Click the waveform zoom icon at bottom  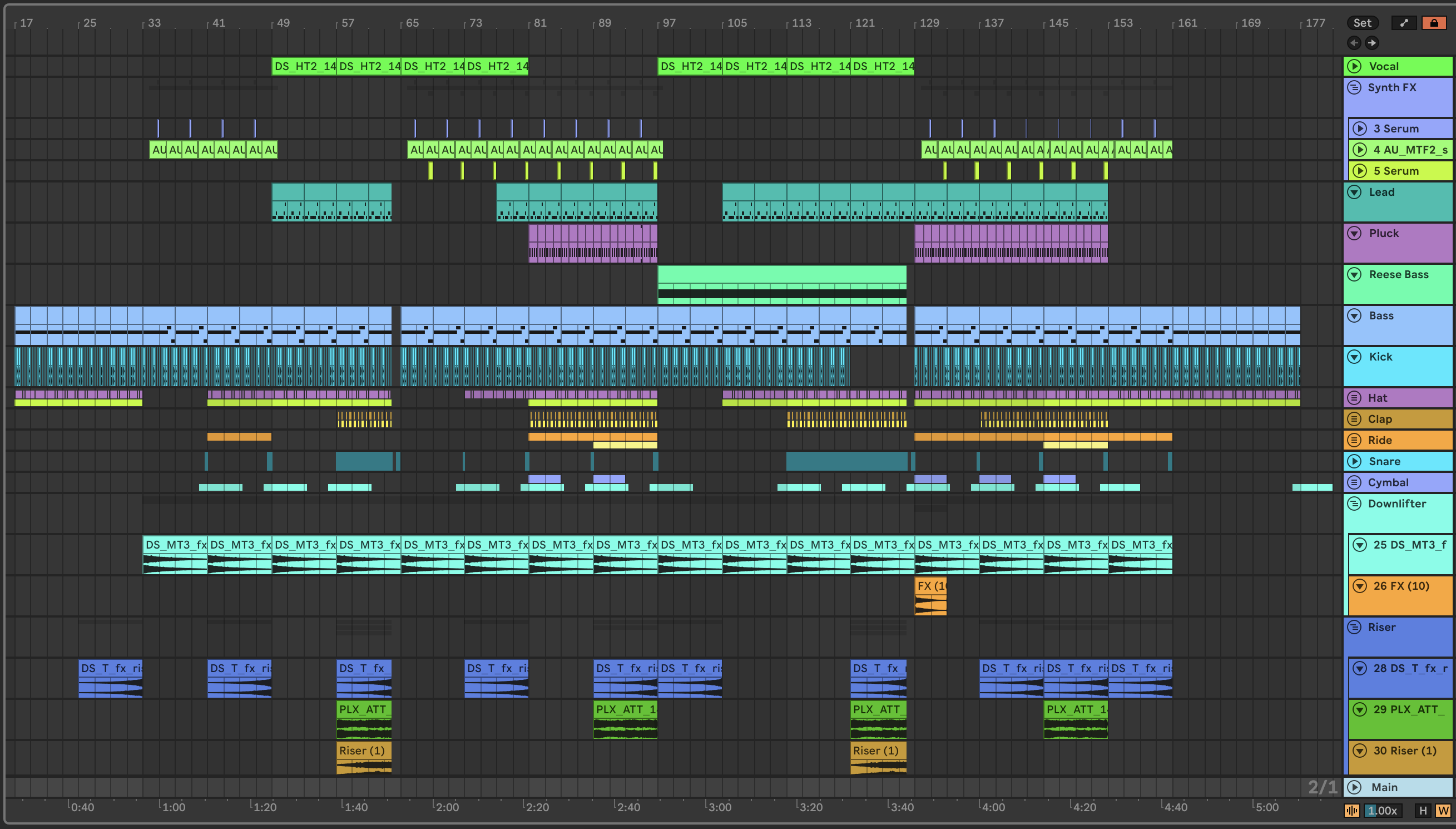pyautogui.click(x=1352, y=810)
